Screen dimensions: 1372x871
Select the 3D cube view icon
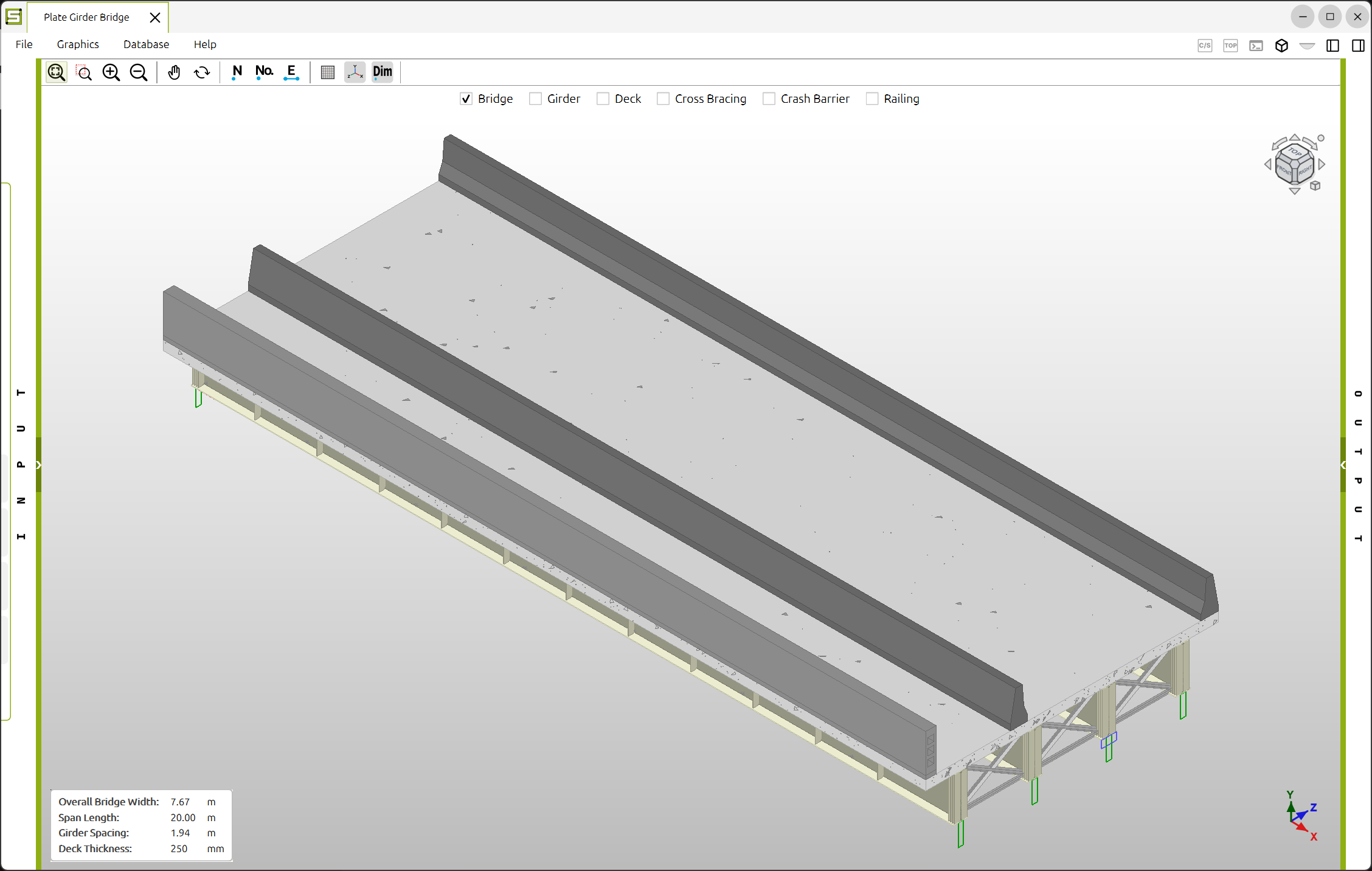click(1281, 46)
